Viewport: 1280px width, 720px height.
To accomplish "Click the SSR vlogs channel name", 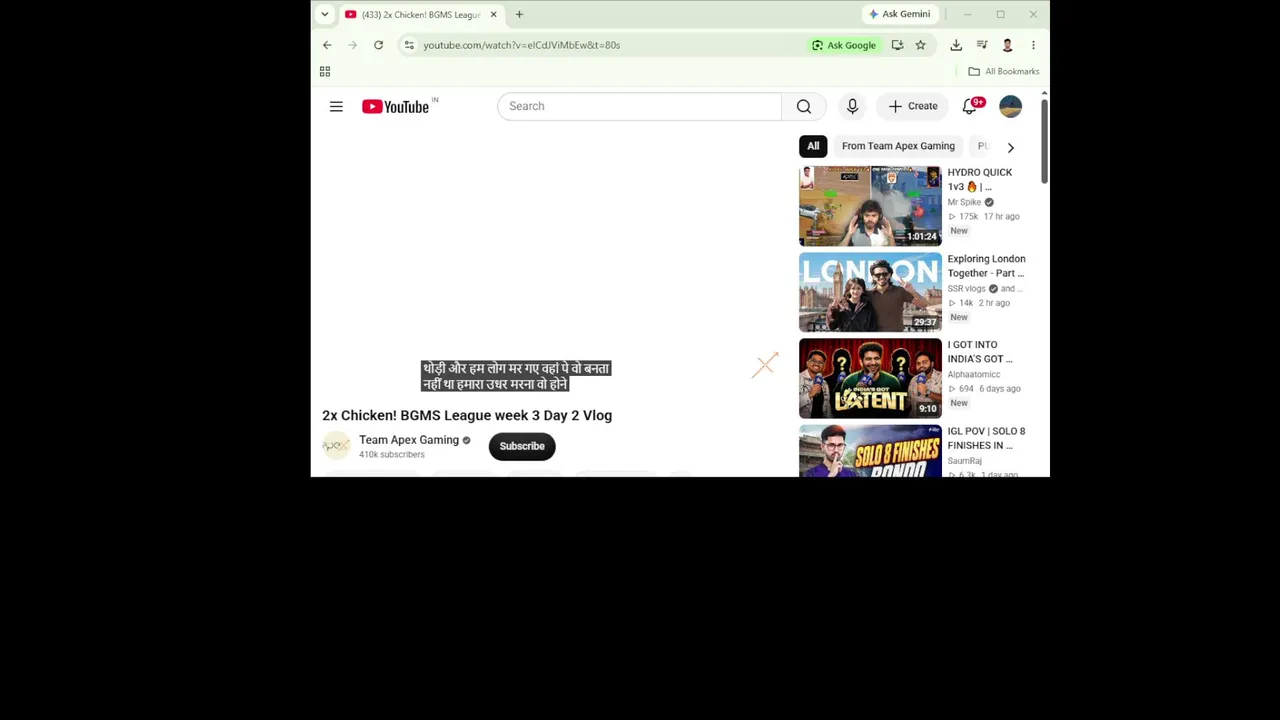I will [966, 288].
